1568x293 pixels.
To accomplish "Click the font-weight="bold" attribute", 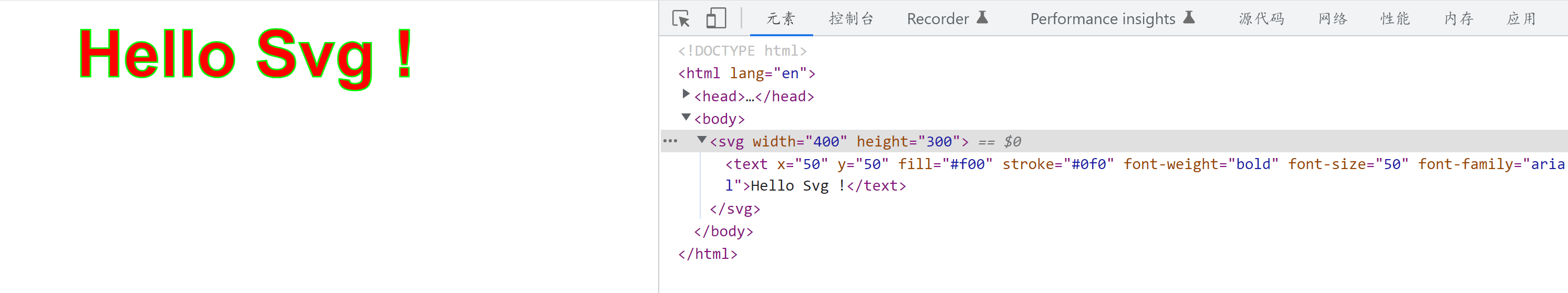I will click(1201, 164).
